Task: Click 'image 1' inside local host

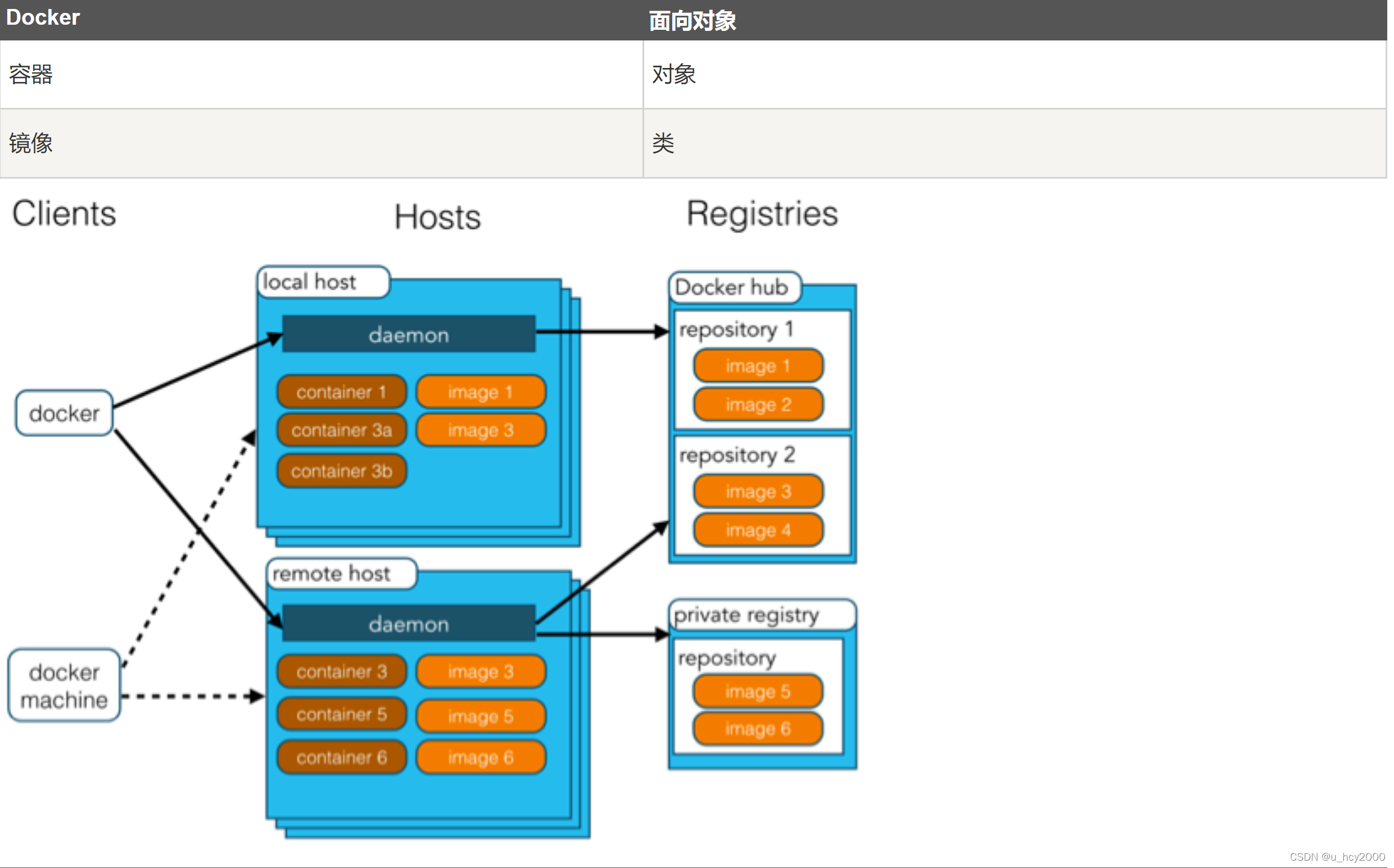Action: [481, 392]
